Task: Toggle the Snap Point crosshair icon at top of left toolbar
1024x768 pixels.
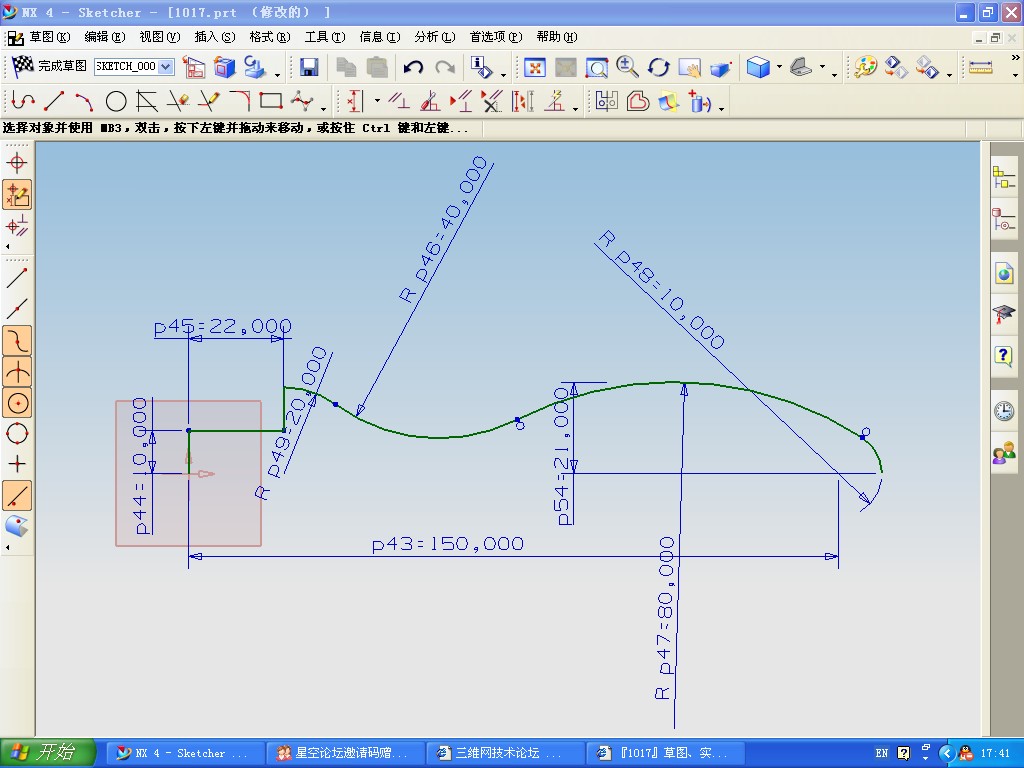Action: tap(17, 163)
